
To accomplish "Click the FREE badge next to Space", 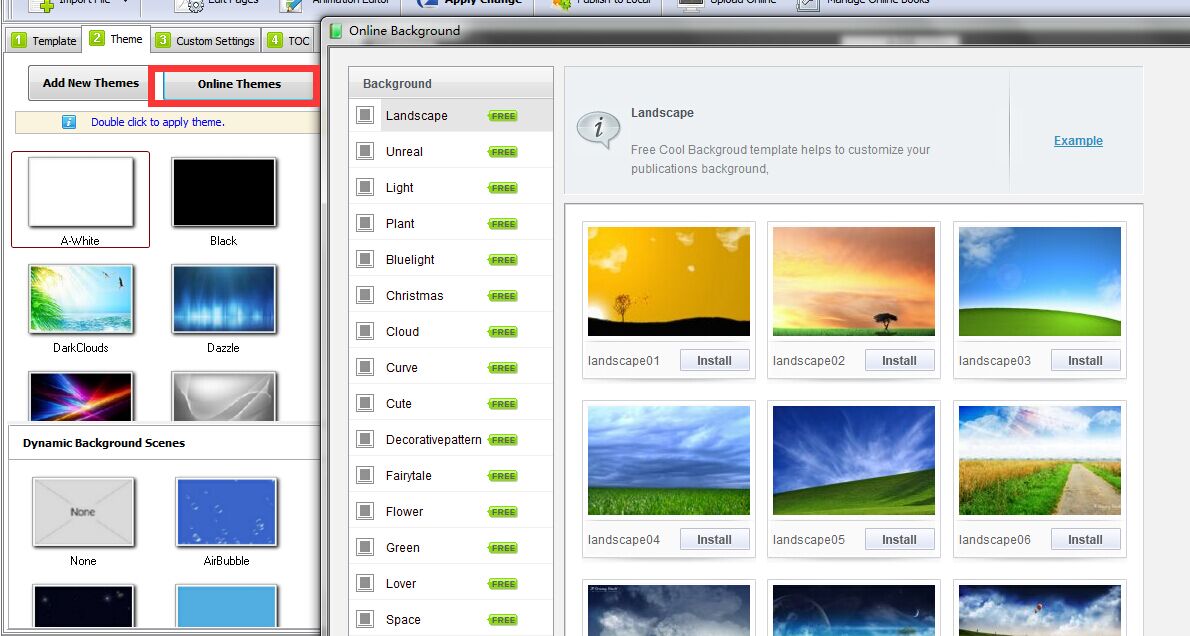I will (x=503, y=620).
